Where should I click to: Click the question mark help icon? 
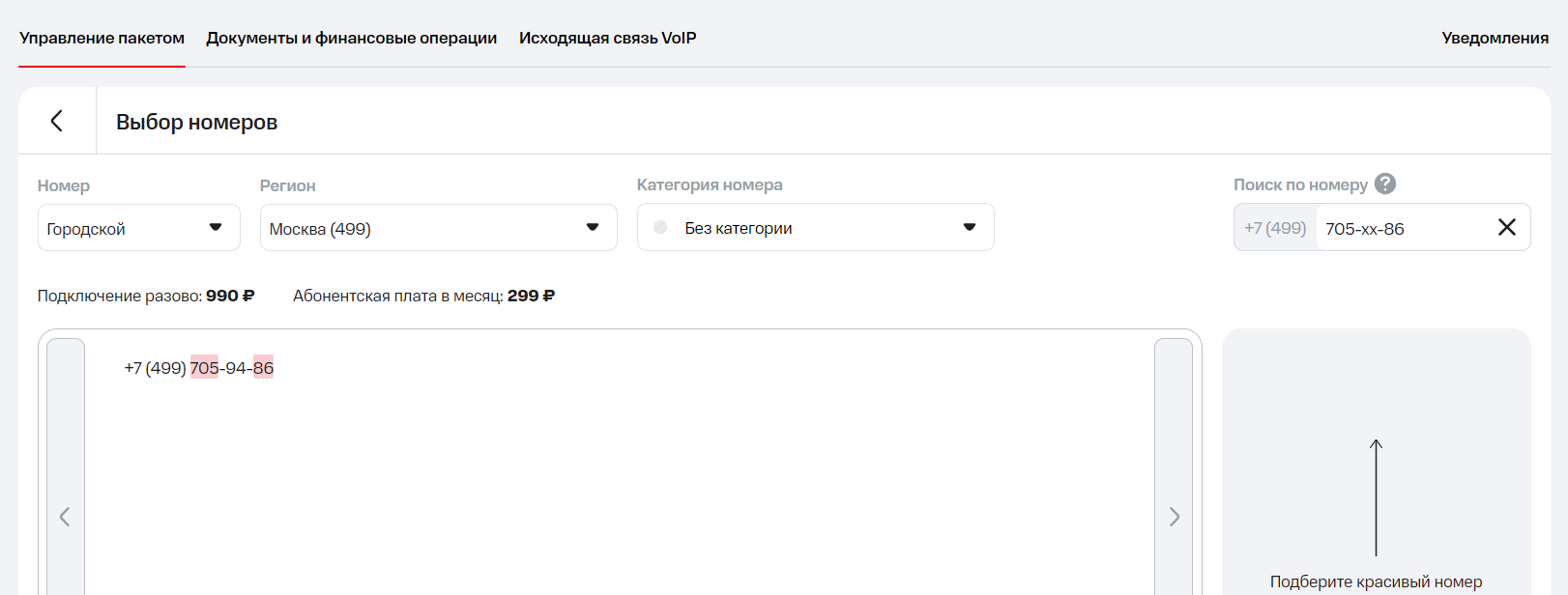point(1385,184)
